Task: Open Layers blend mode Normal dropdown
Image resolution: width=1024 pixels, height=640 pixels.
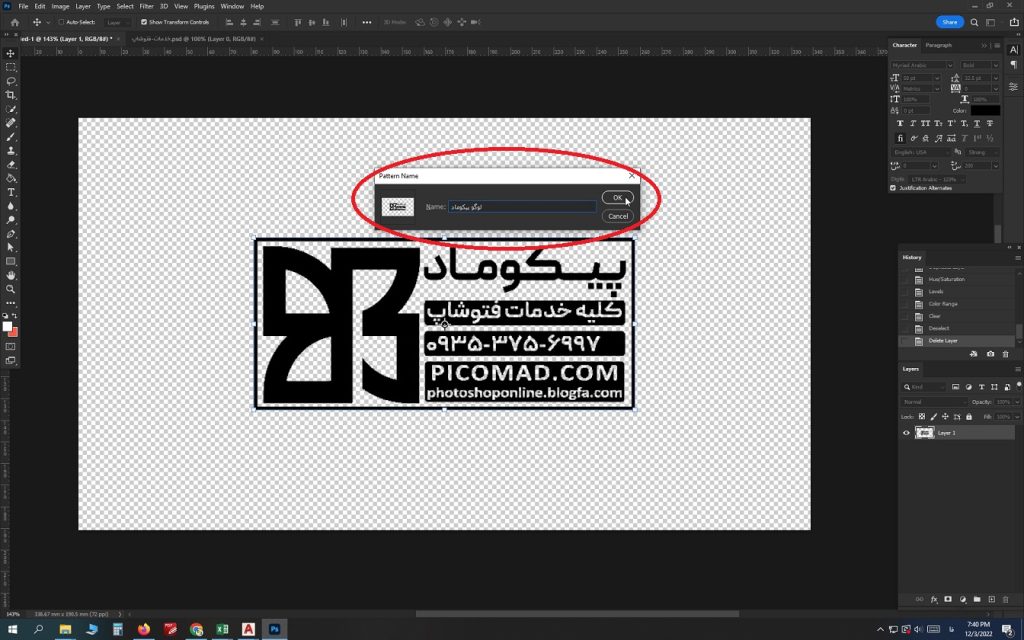Action: pos(934,402)
